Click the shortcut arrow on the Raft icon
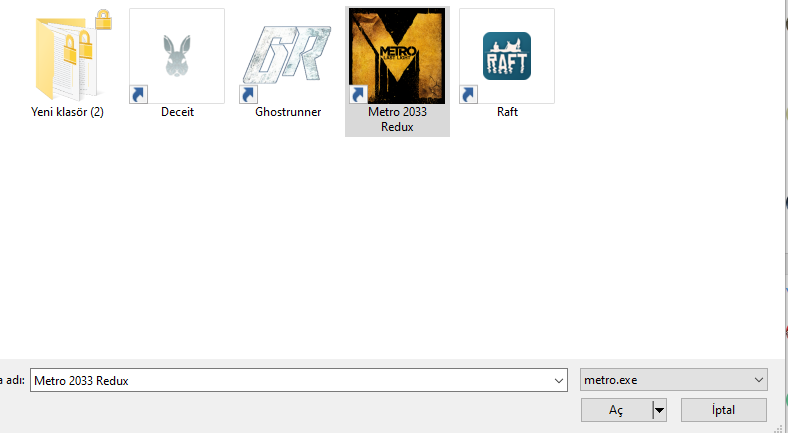 [x=468, y=94]
